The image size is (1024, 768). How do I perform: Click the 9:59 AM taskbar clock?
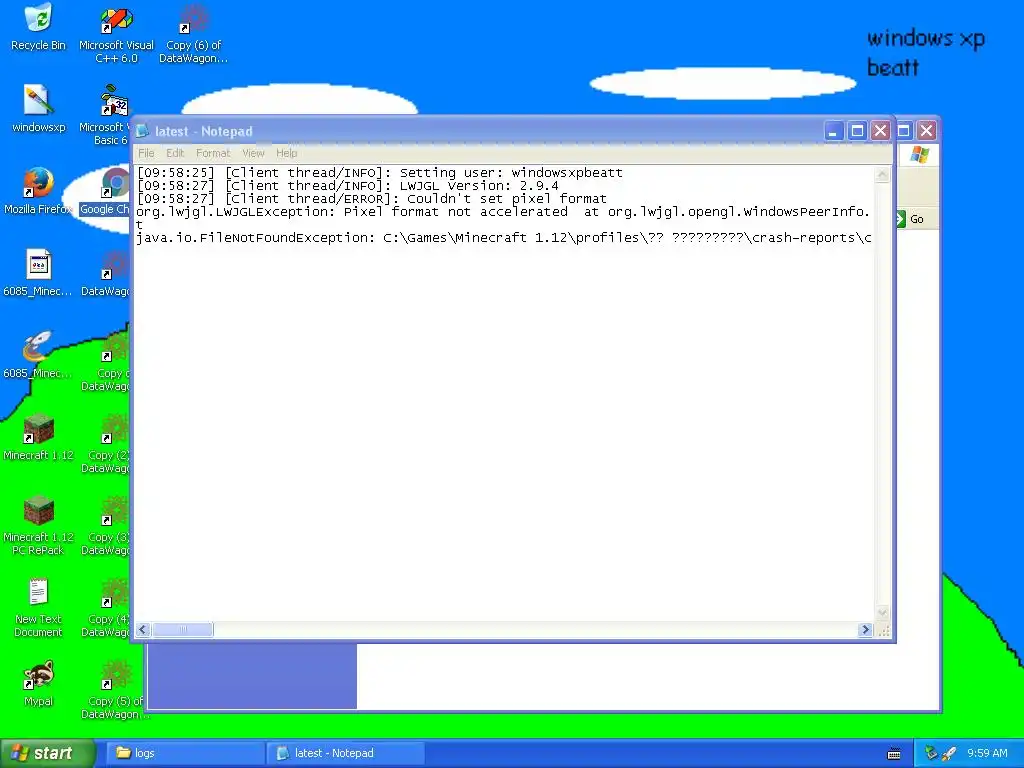pos(987,754)
